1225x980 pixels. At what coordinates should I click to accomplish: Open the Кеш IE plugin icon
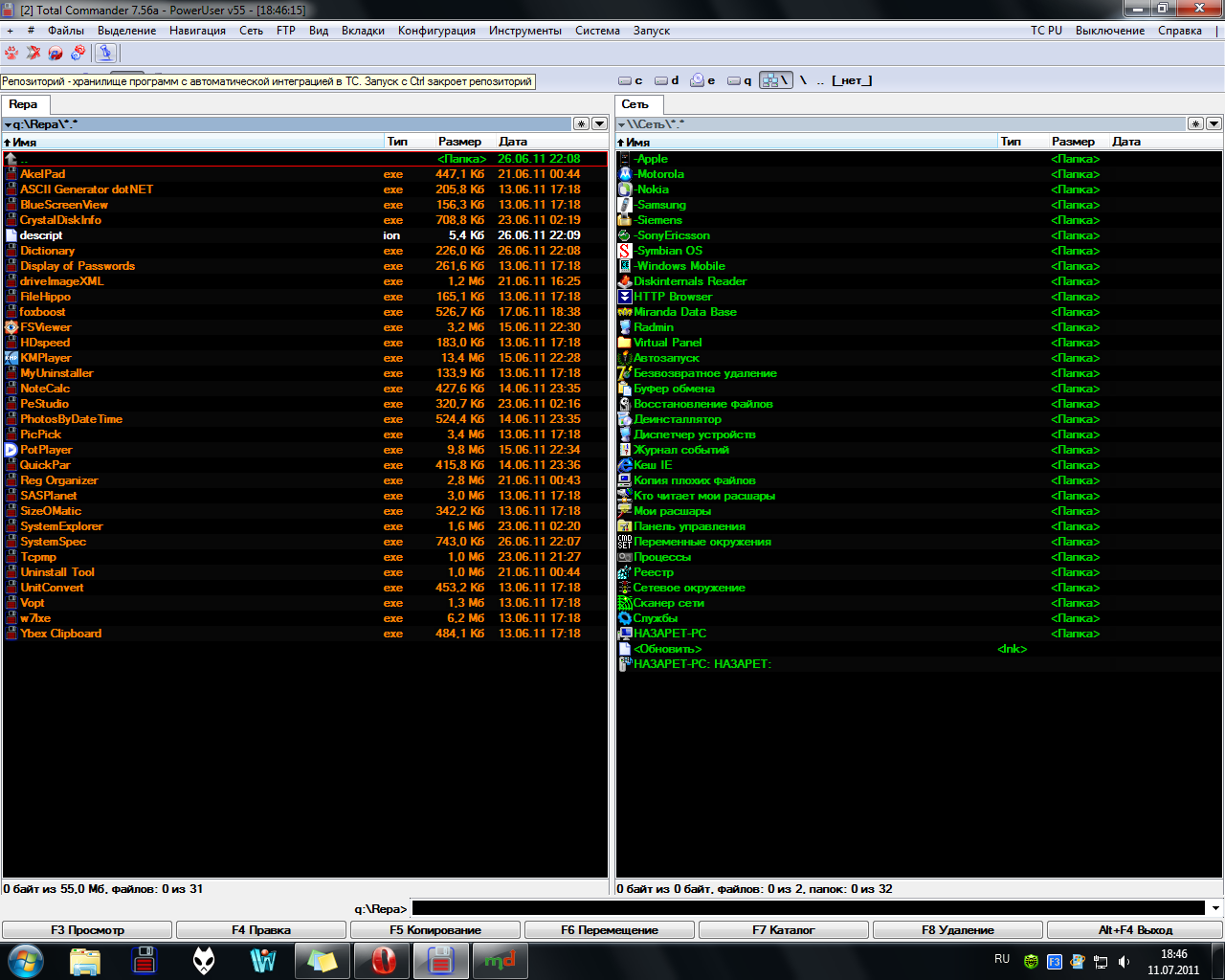(625, 465)
